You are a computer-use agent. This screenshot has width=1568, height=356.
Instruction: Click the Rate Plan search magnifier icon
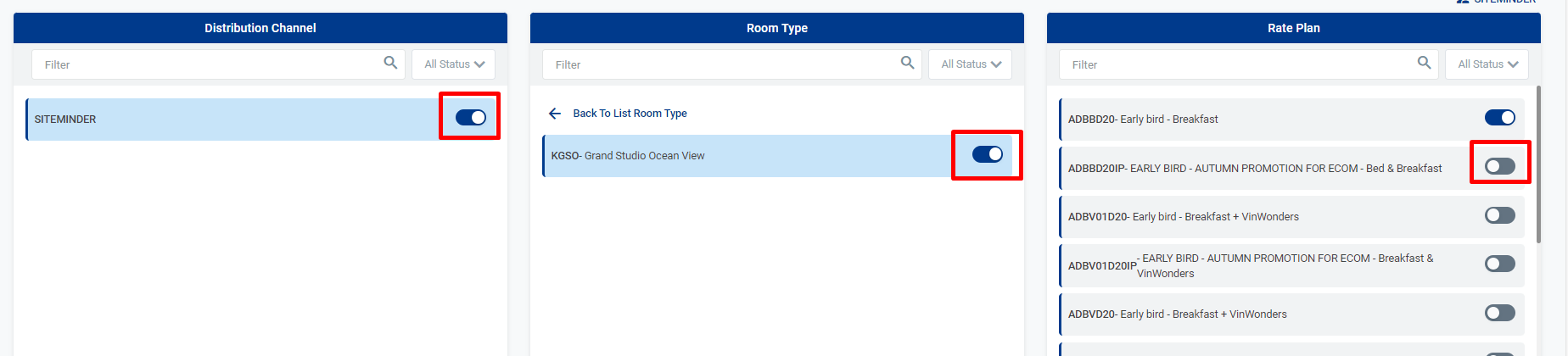pyautogui.click(x=1424, y=63)
